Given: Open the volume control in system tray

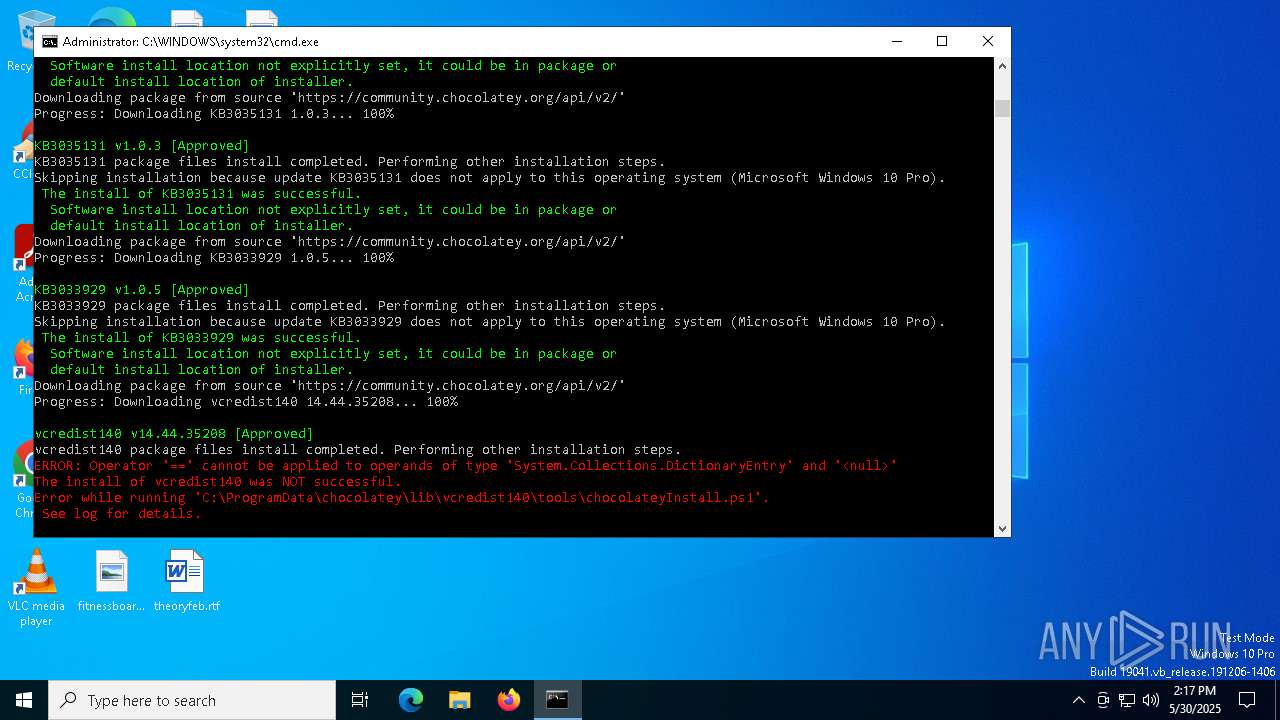Looking at the screenshot, I should coord(1151,700).
